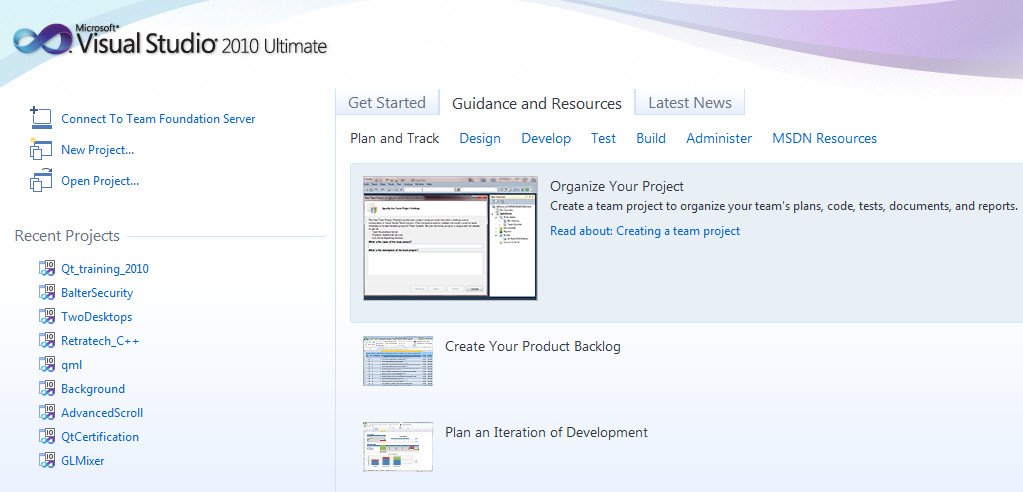Expand the Plan an Iteration of Development item
This screenshot has width=1023, height=492.
pos(546,433)
